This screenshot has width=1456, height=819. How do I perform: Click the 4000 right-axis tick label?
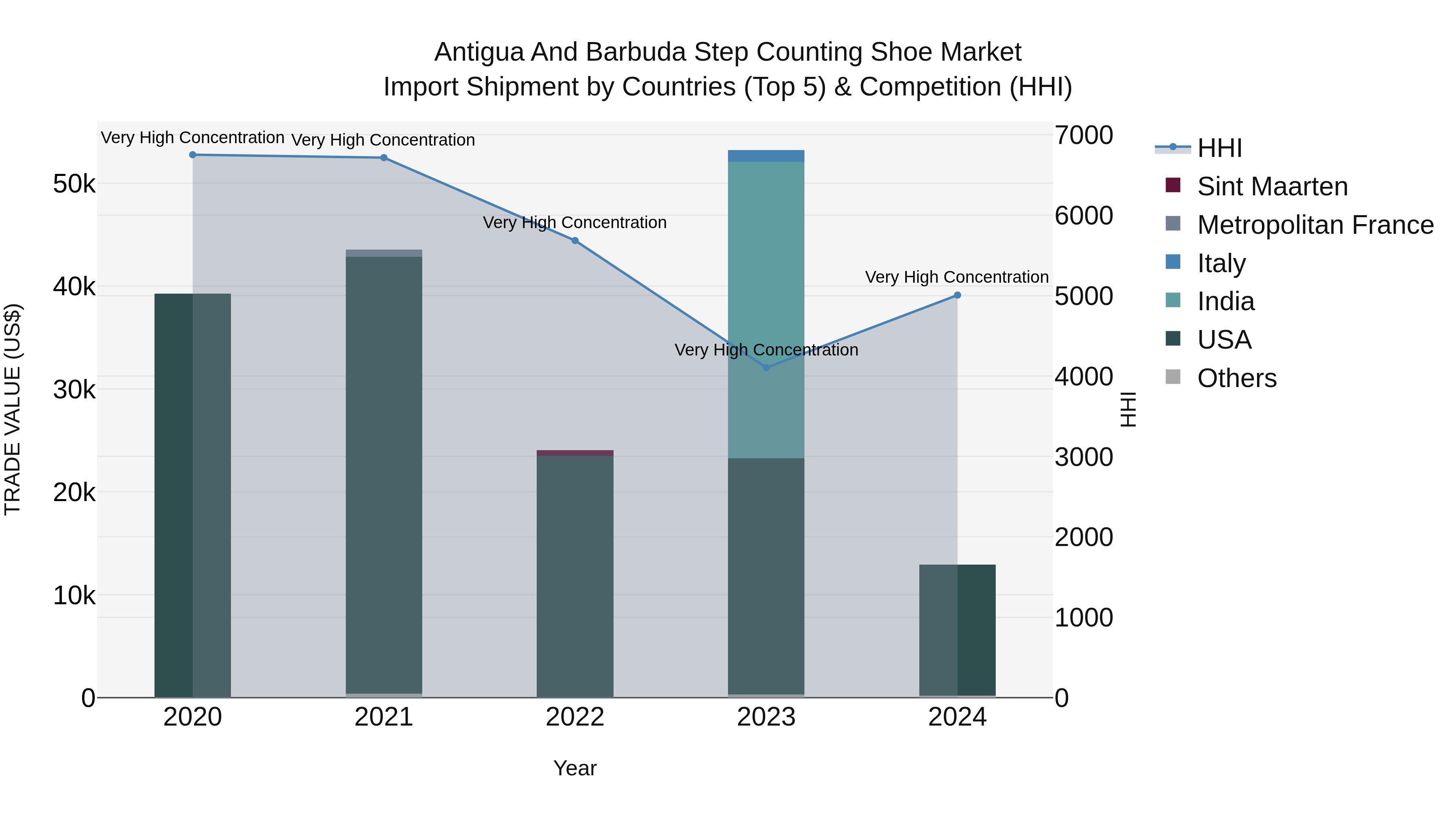click(1084, 377)
